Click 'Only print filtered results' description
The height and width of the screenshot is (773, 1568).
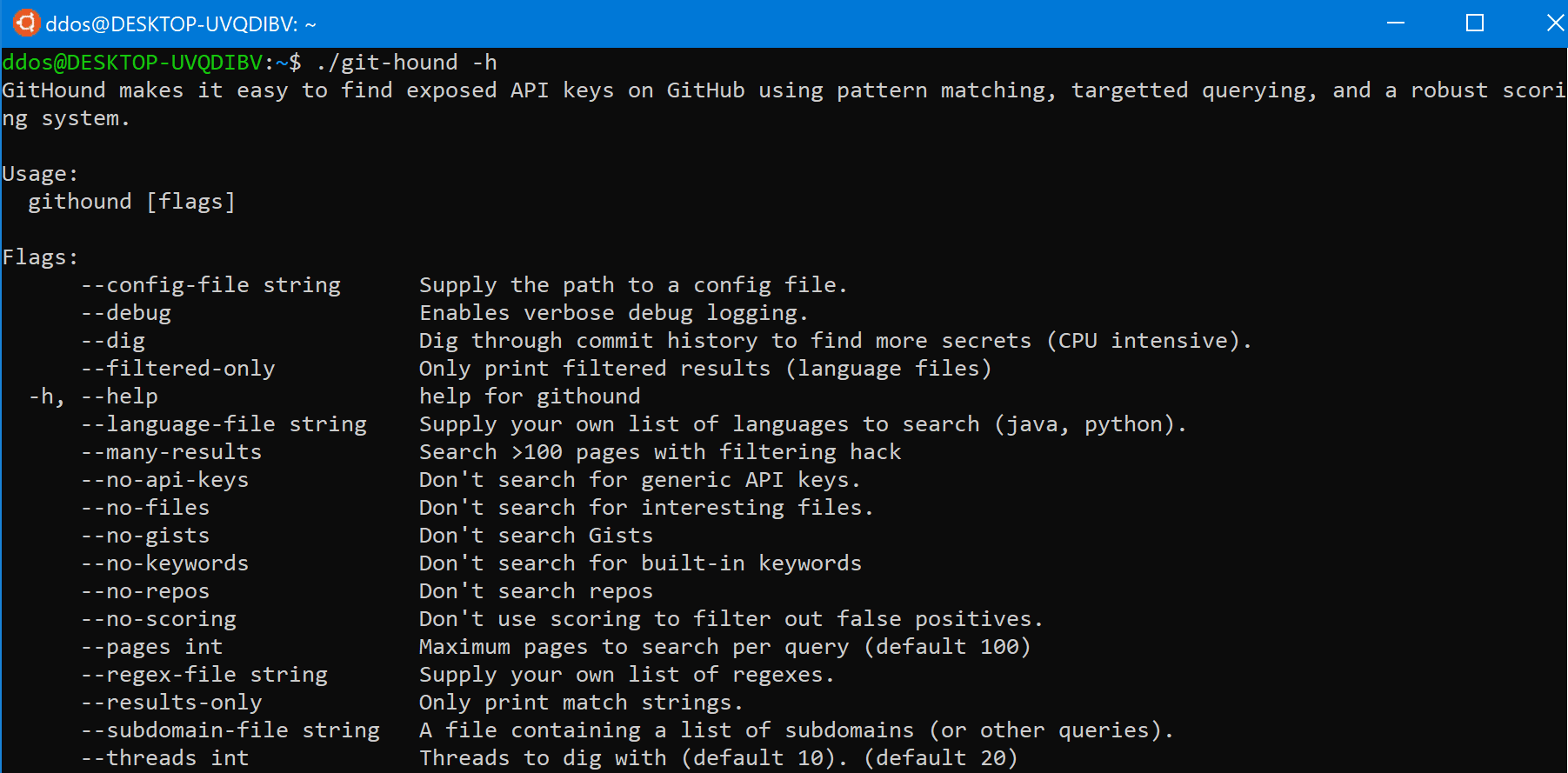[705, 369]
